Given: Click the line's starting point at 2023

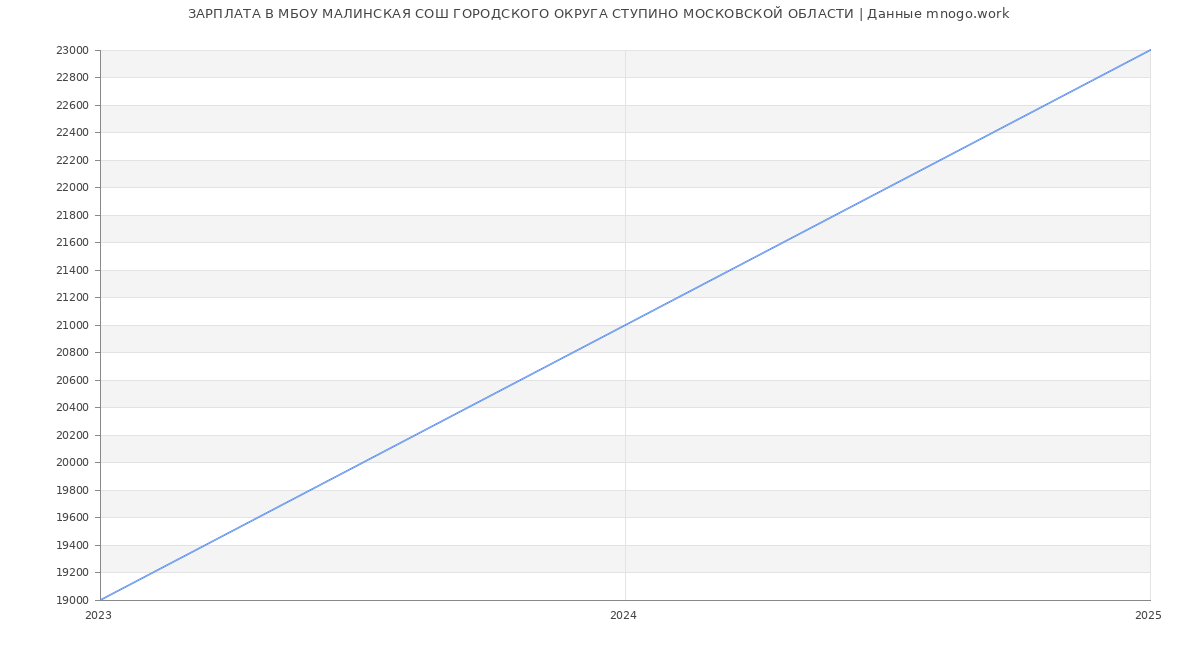Looking at the screenshot, I should tap(100, 600).
